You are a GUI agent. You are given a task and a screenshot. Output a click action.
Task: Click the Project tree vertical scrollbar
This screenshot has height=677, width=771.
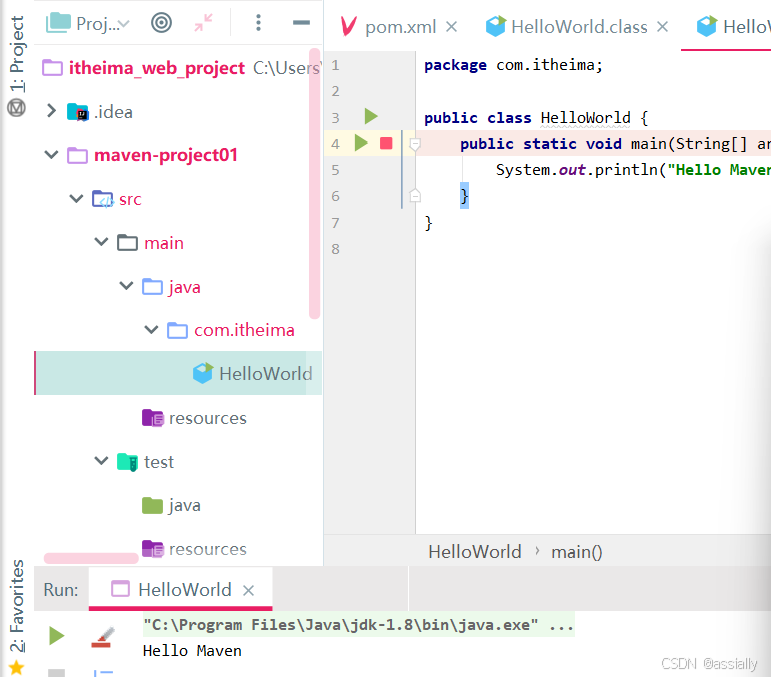tap(315, 183)
